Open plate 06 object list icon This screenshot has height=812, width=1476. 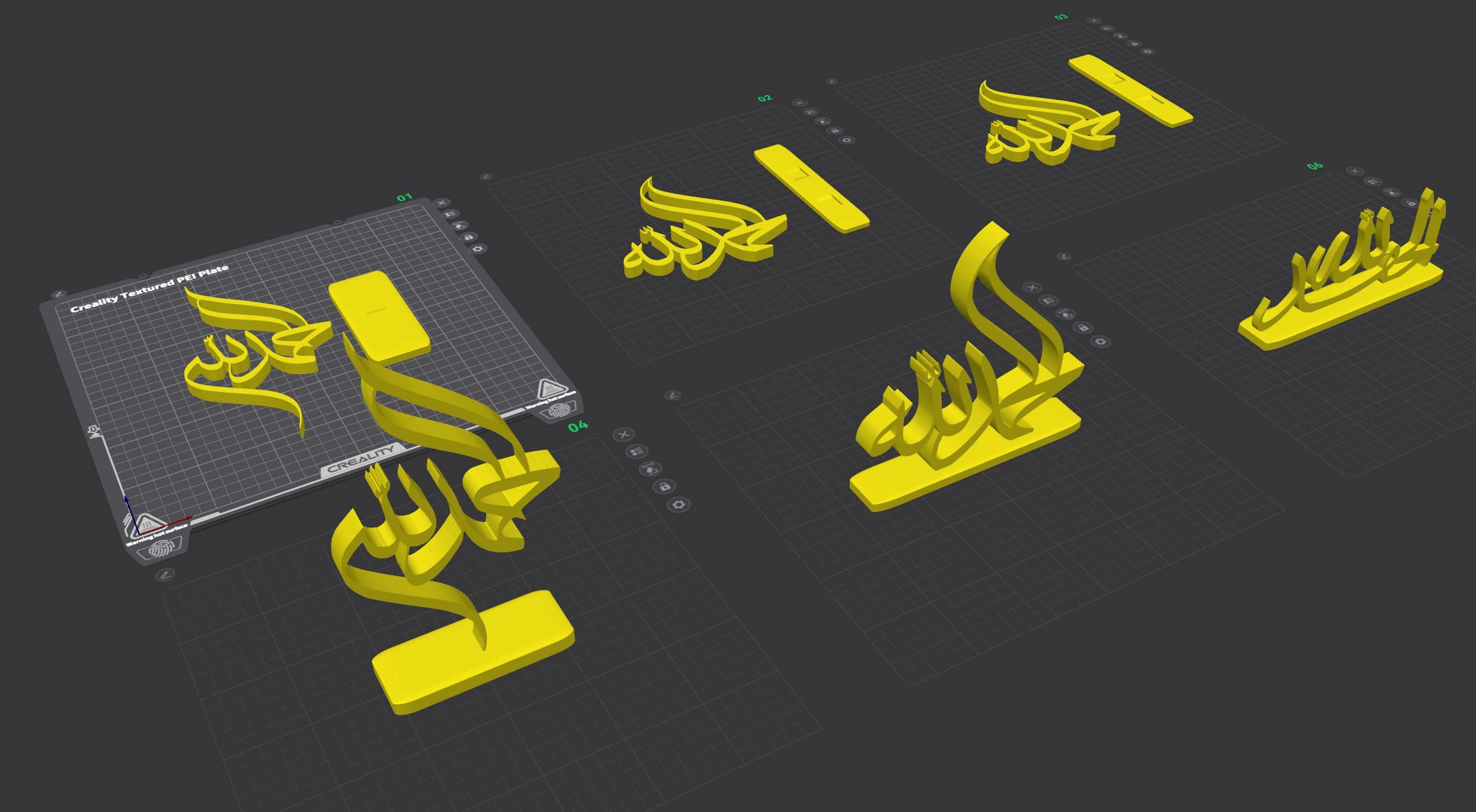click(x=1372, y=181)
